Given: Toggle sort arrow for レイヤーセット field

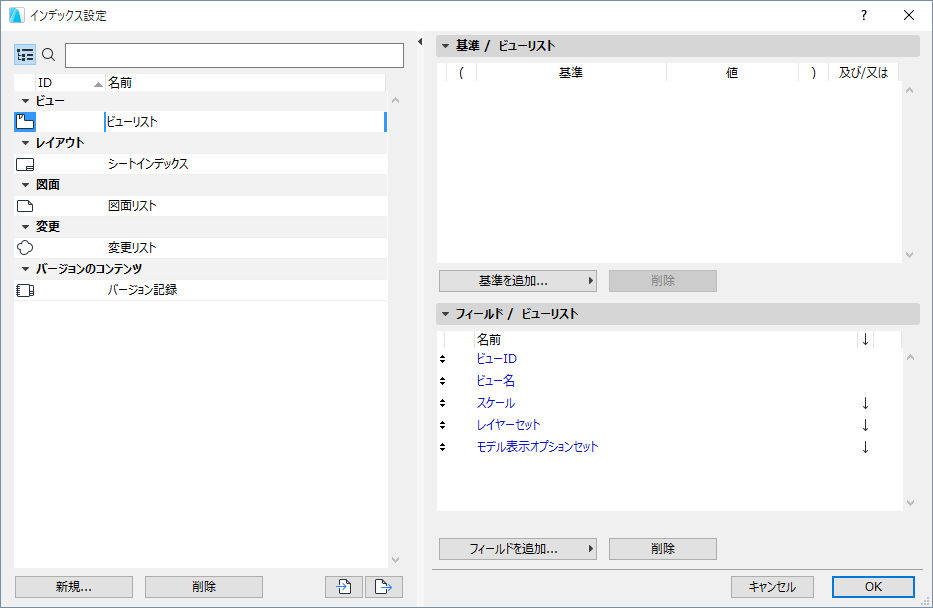Looking at the screenshot, I should pos(864,424).
